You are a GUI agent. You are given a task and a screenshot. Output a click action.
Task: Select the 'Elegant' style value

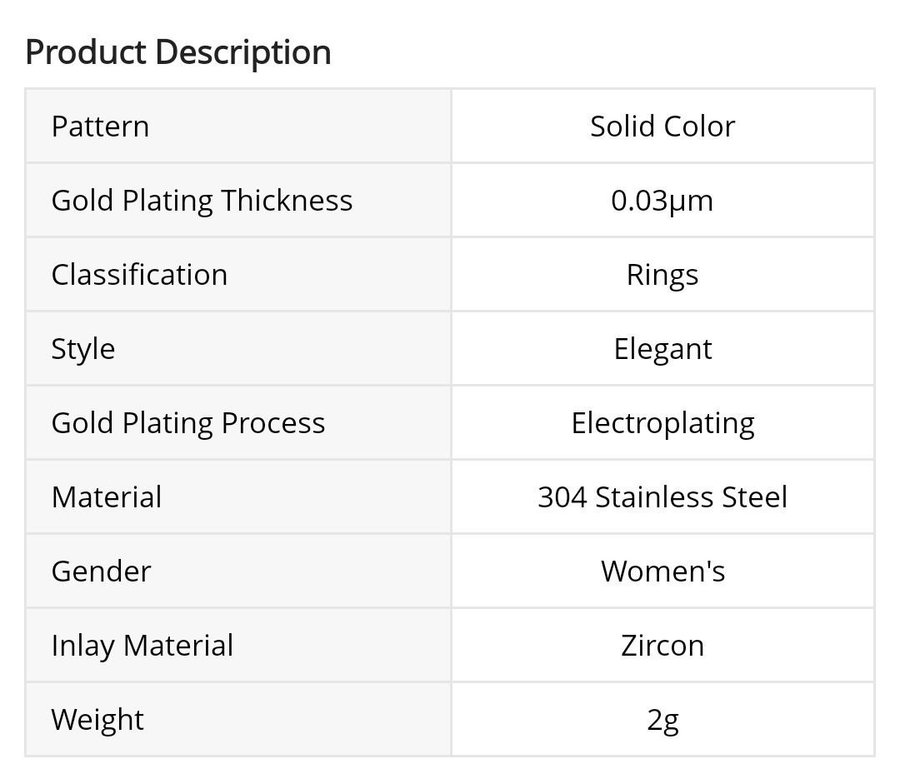(x=662, y=348)
